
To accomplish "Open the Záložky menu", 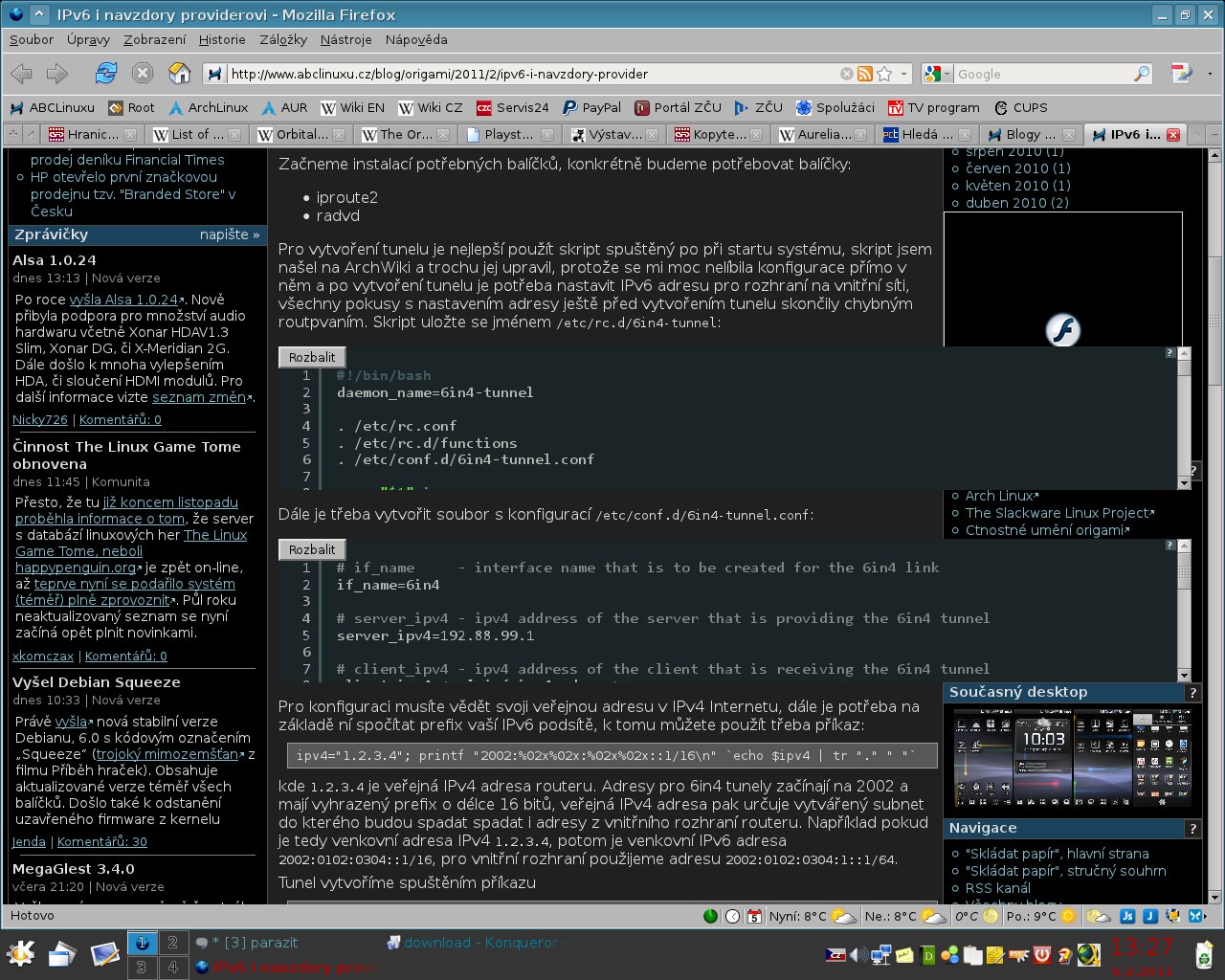I will (283, 40).
